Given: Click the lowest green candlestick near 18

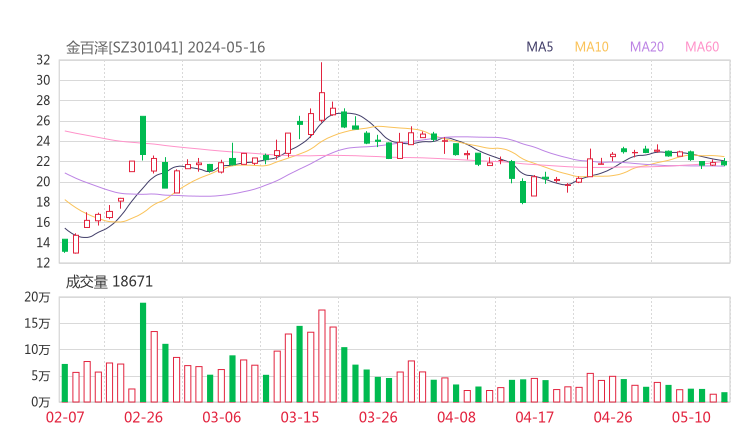Looking at the screenshot, I should pos(523,192).
